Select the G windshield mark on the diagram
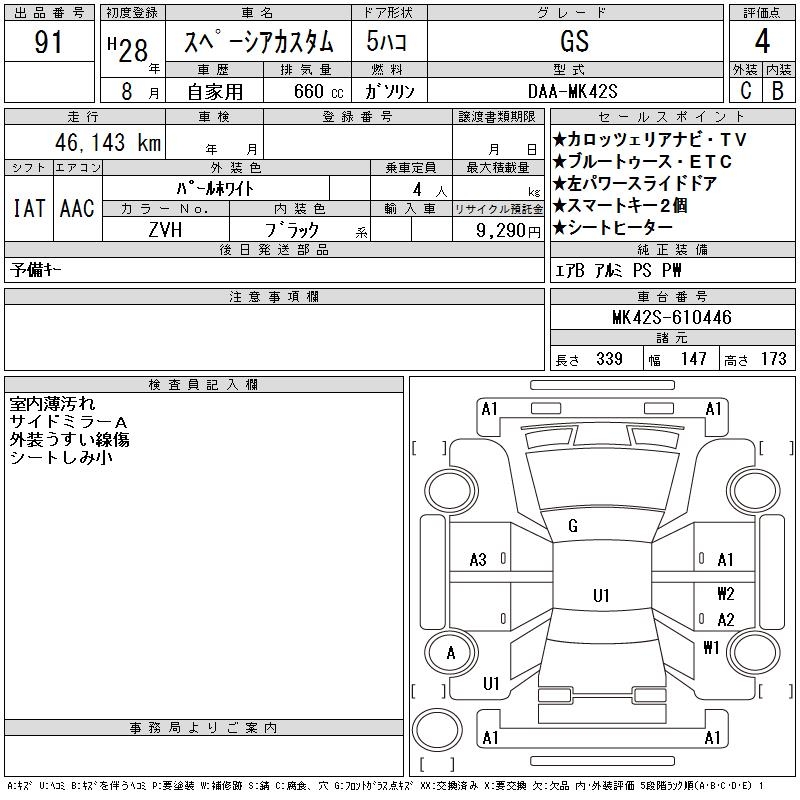 tap(573, 526)
